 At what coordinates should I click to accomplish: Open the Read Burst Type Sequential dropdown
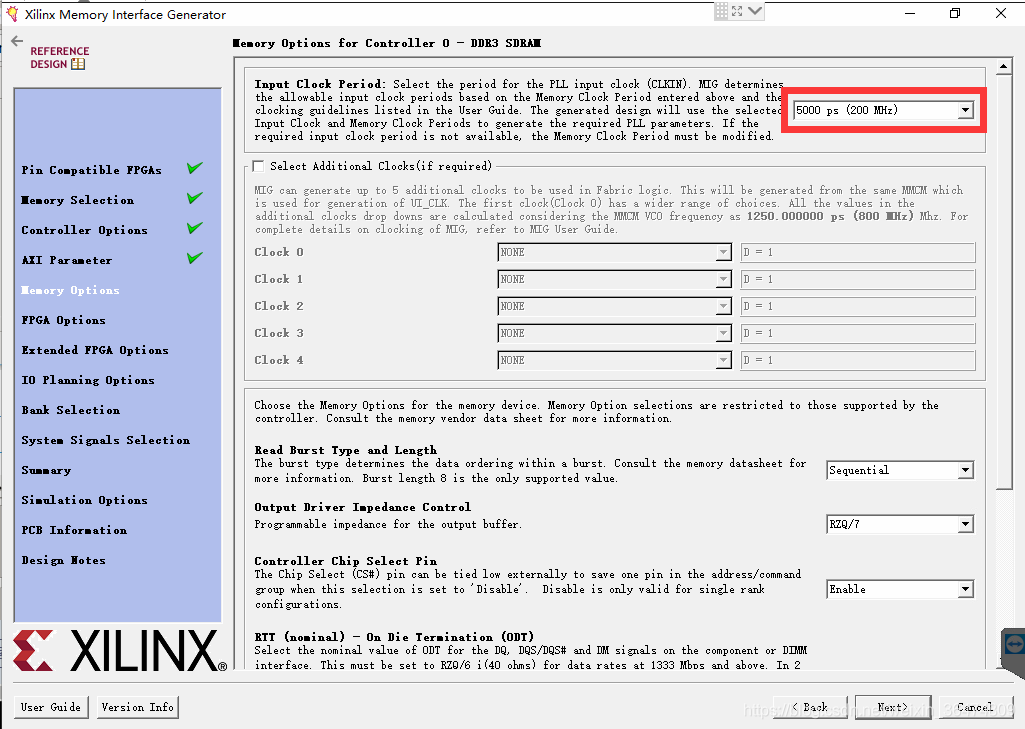[x=900, y=470]
